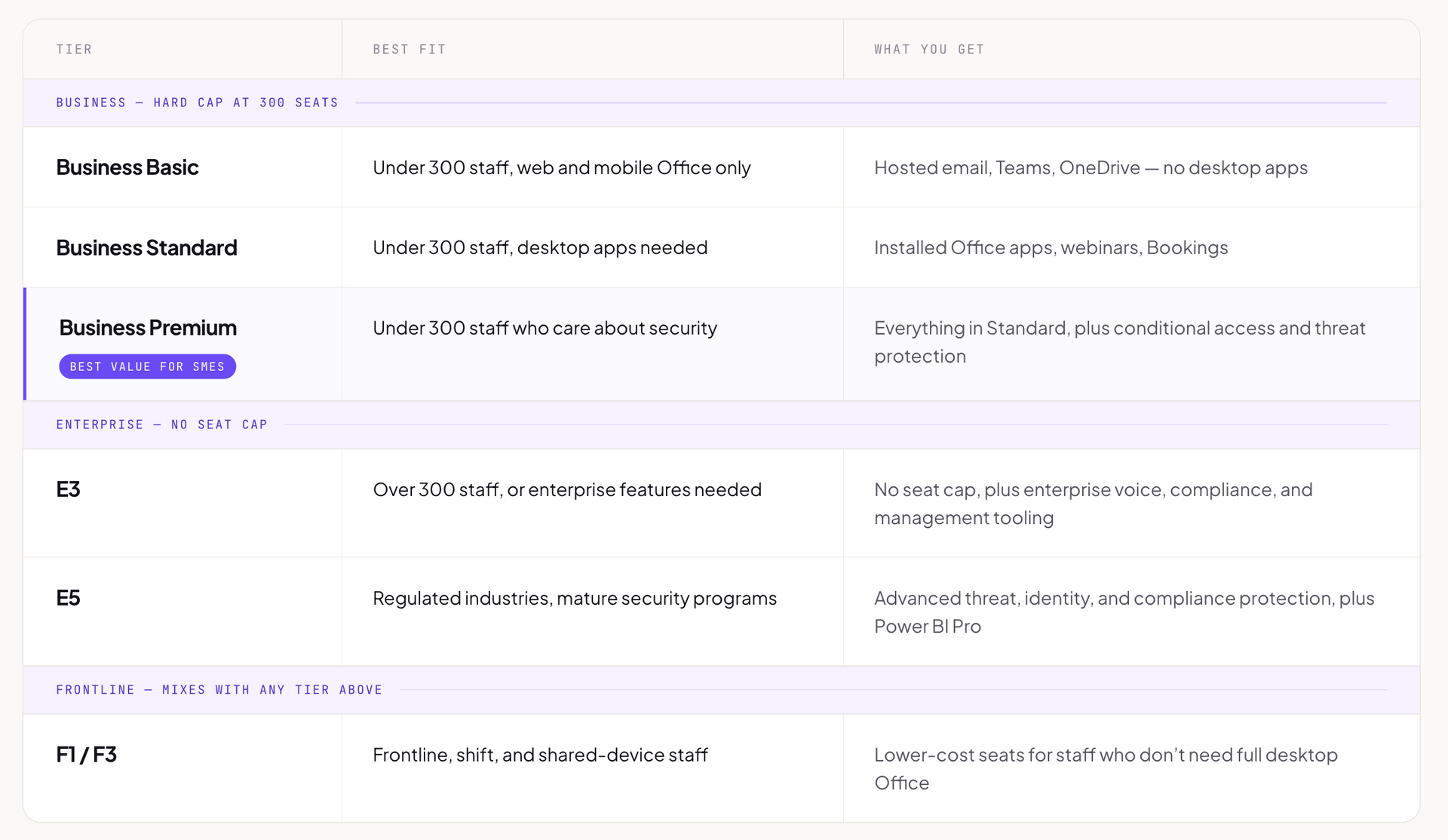Click the 'Best value for SMEs' badge
Viewport: 1448px width, 840px height.
click(147, 366)
